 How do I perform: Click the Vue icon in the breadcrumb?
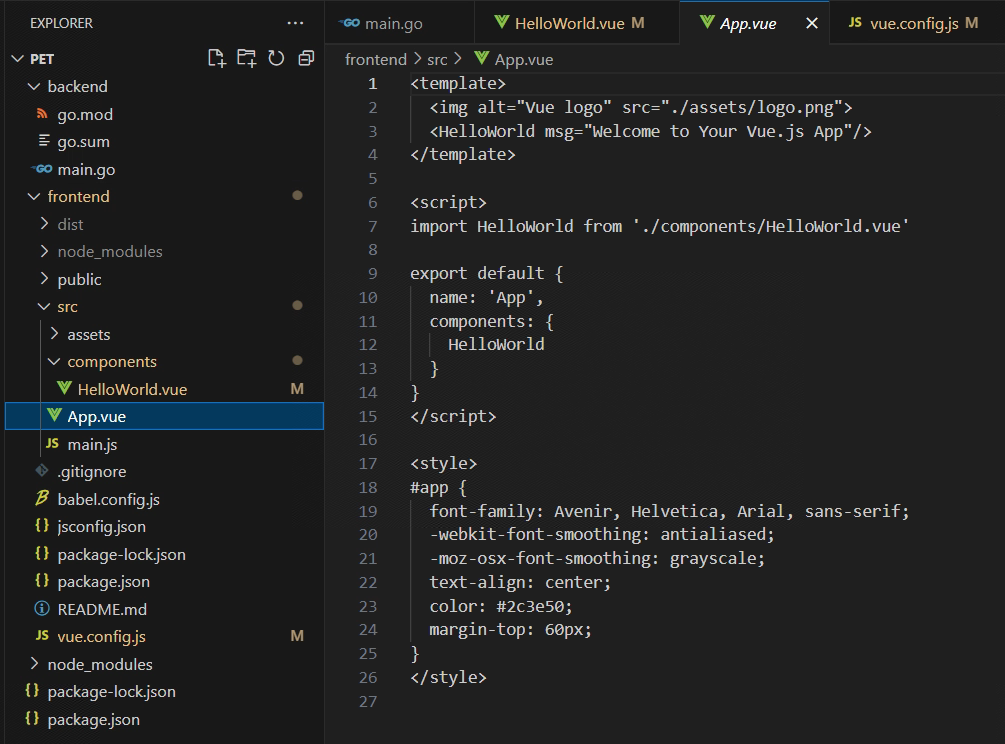tap(482, 59)
